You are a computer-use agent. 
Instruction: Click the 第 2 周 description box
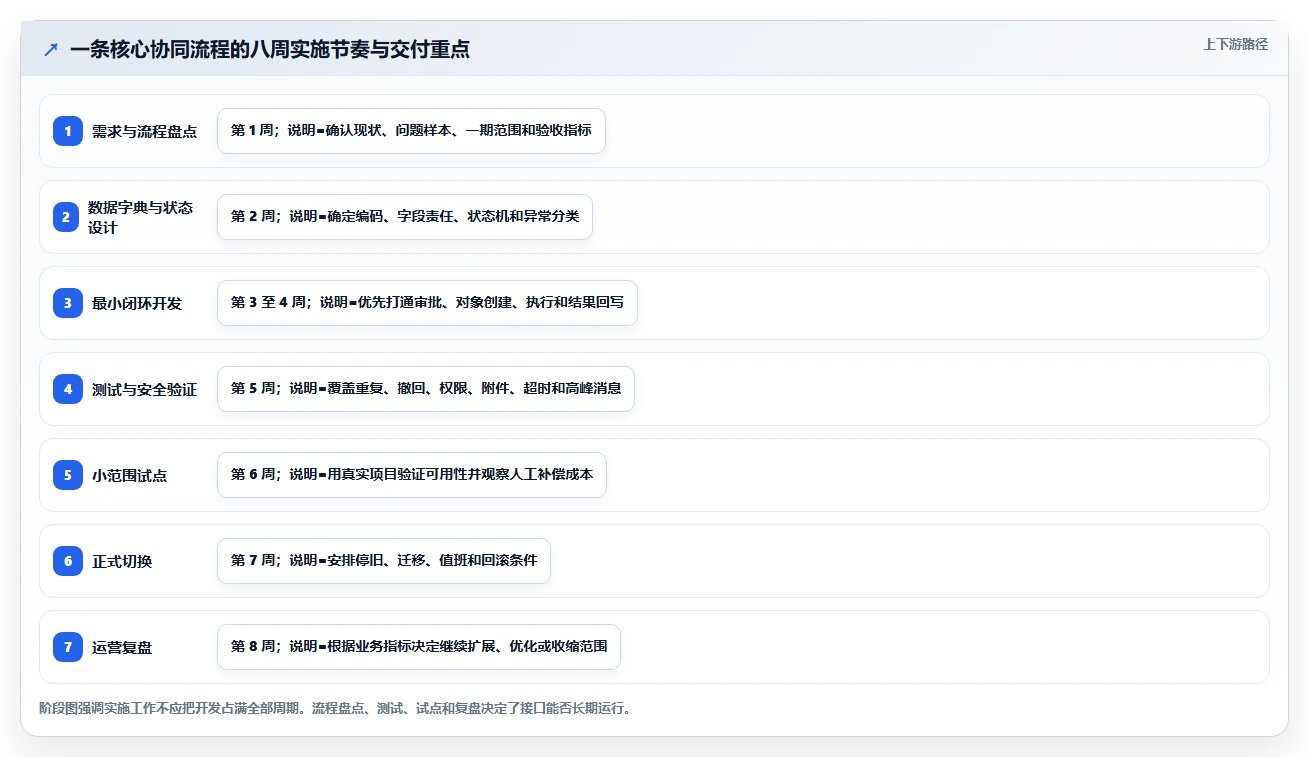[405, 217]
